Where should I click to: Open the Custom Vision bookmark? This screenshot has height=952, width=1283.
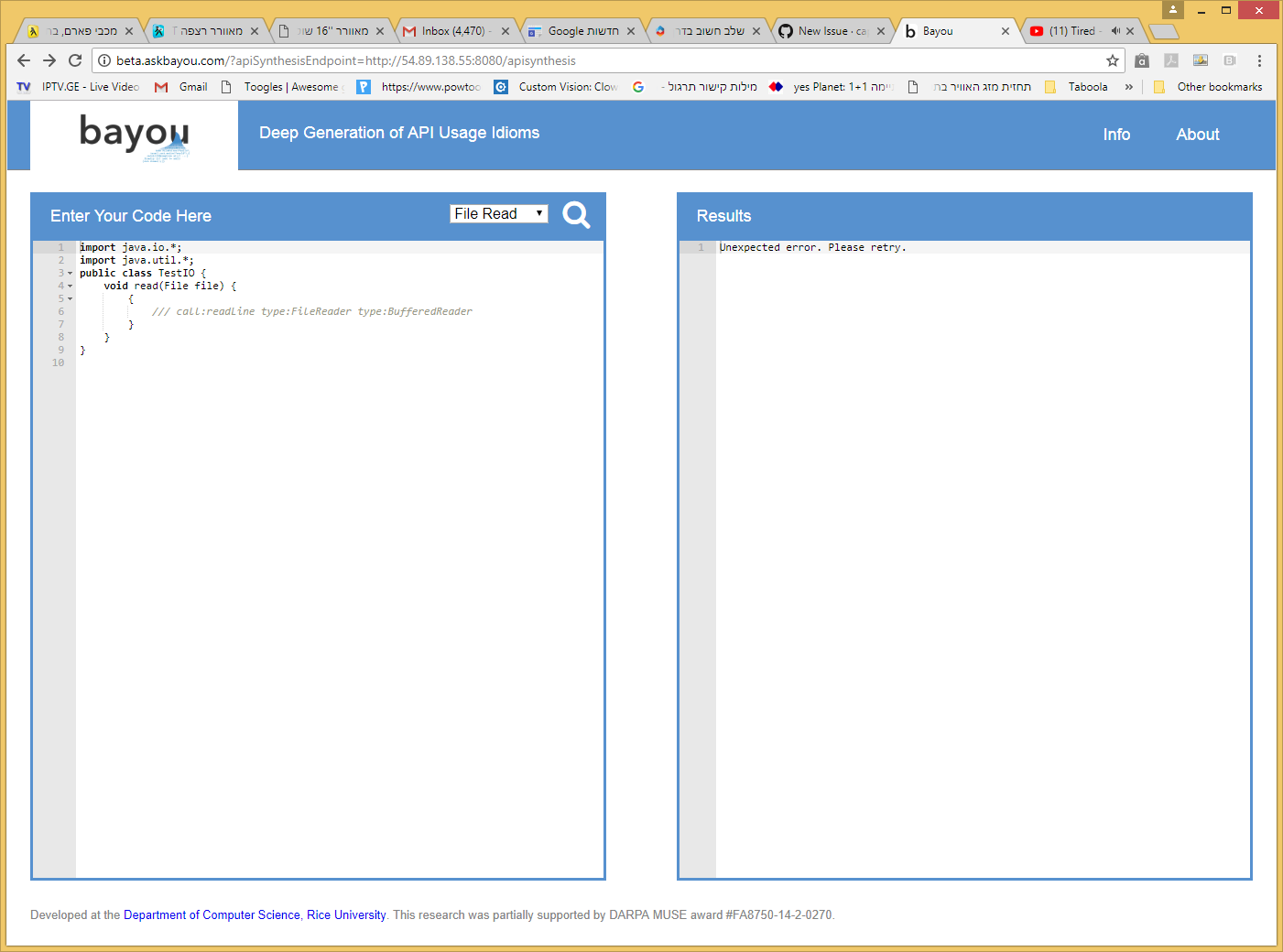[x=556, y=87]
